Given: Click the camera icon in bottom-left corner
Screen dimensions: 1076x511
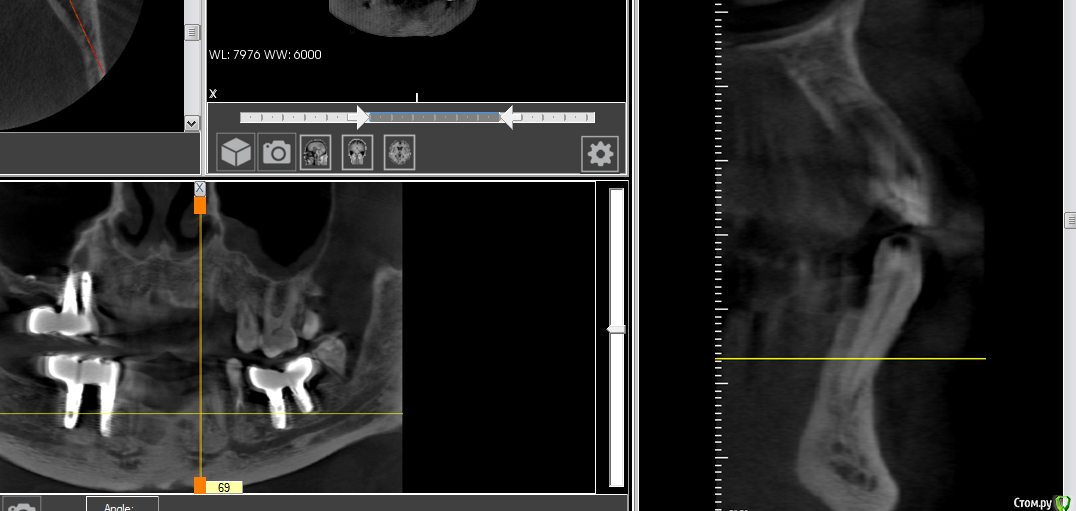Looking at the screenshot, I should 20,506.
